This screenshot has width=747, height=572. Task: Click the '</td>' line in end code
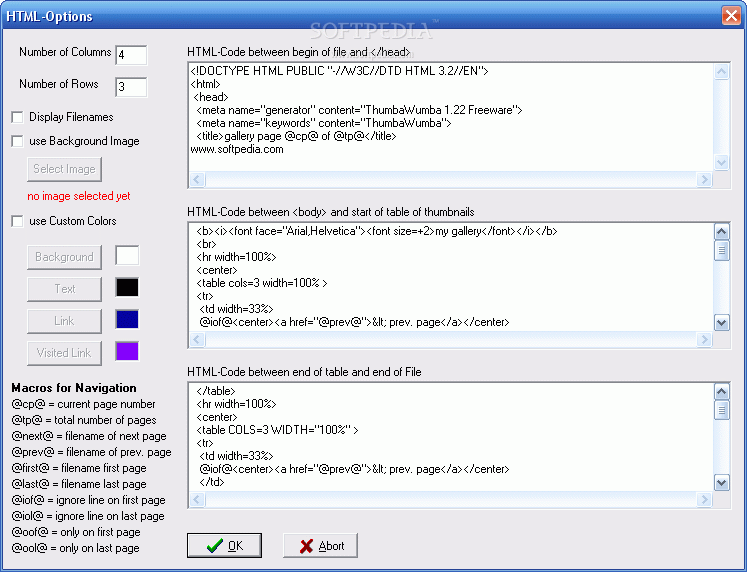(212, 482)
